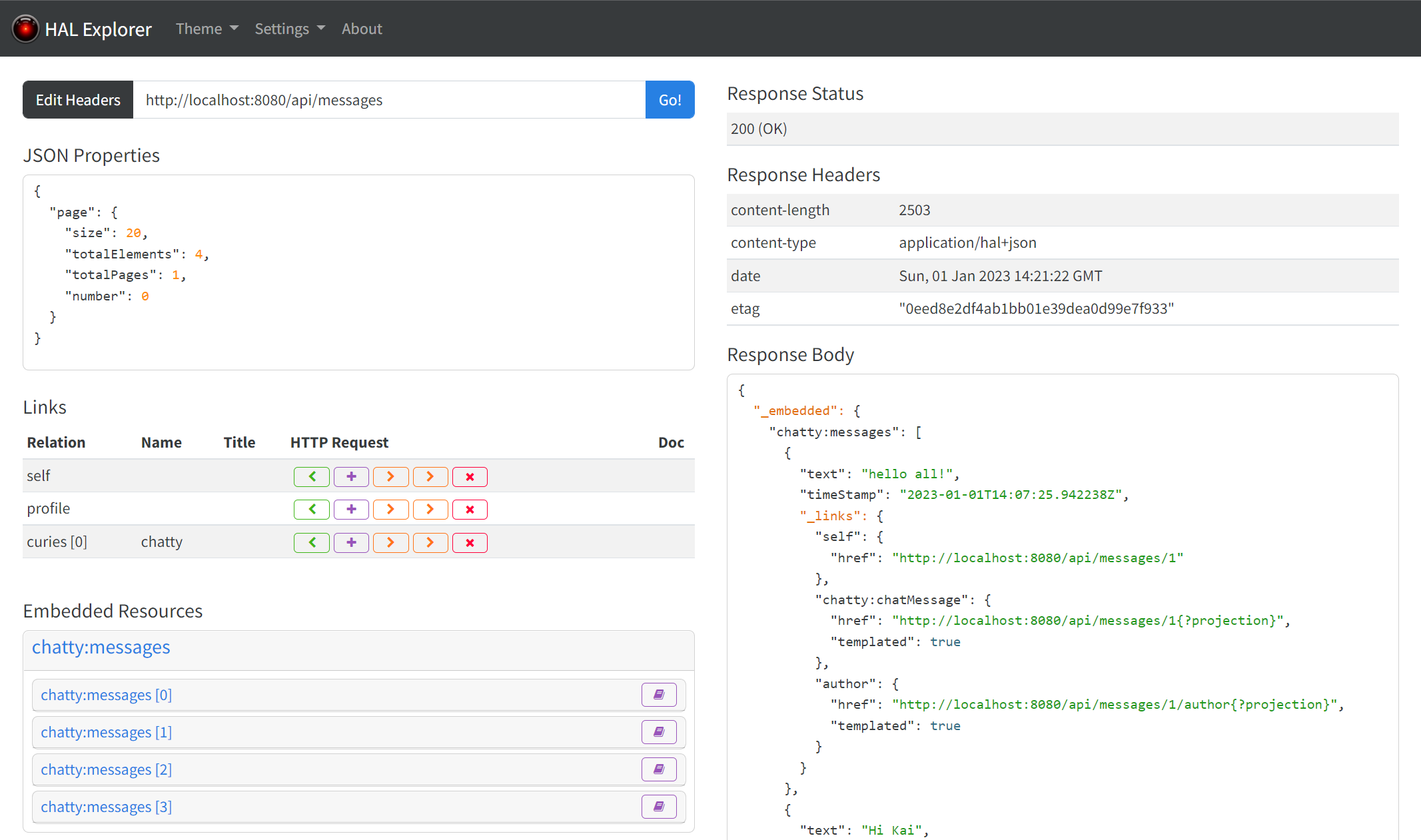Expand embedded resource chatty:messages [1]
1421x840 pixels.
[107, 732]
